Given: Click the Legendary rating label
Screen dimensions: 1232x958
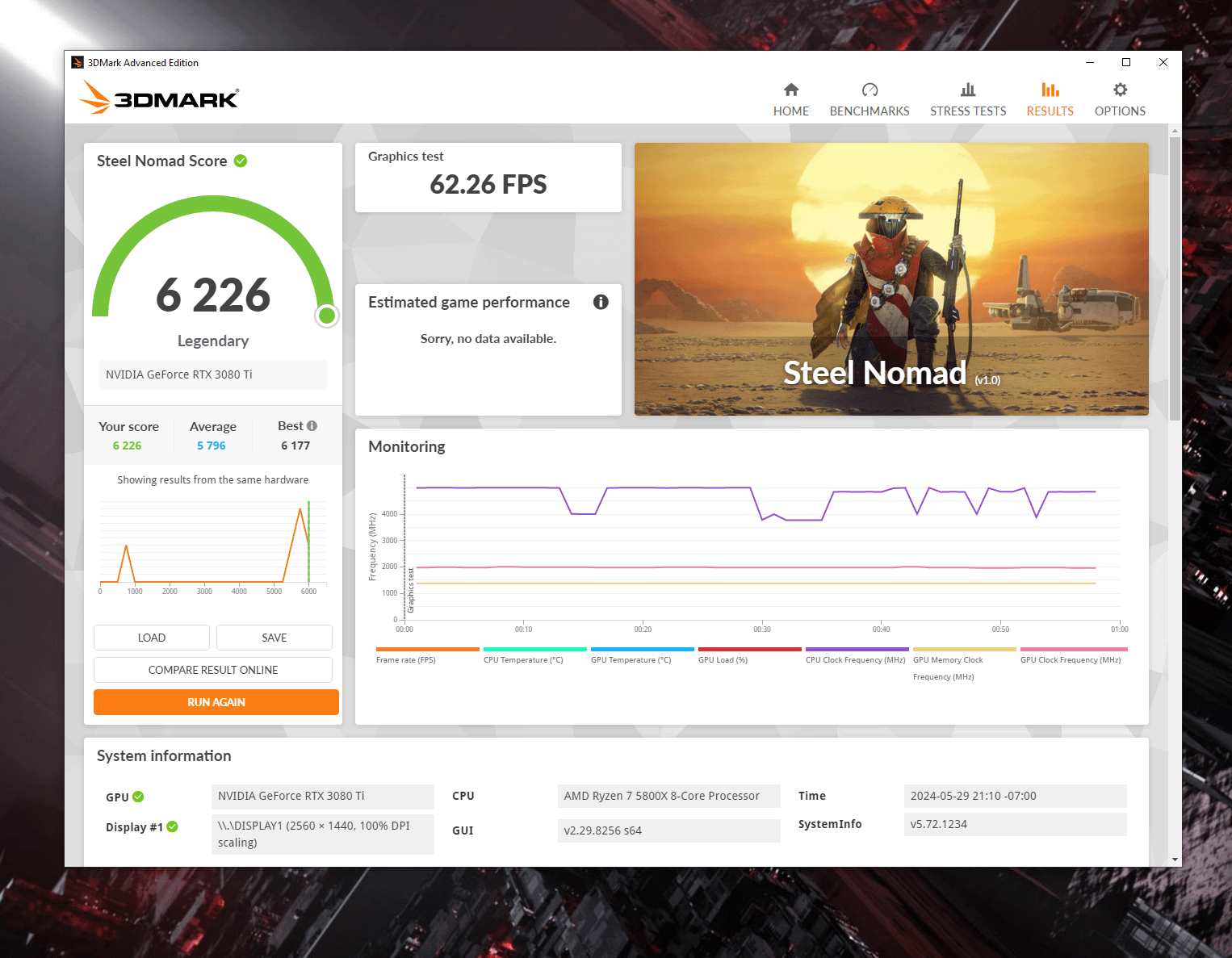Looking at the screenshot, I should click(213, 341).
